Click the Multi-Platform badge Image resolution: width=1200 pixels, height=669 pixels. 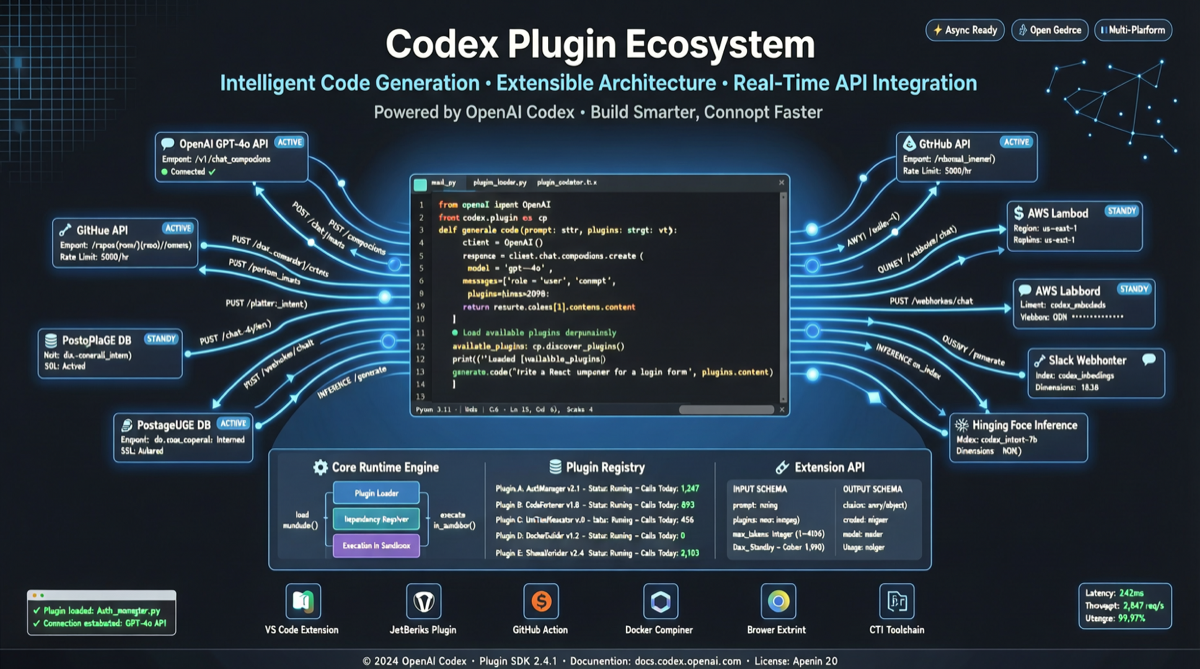pos(1133,30)
